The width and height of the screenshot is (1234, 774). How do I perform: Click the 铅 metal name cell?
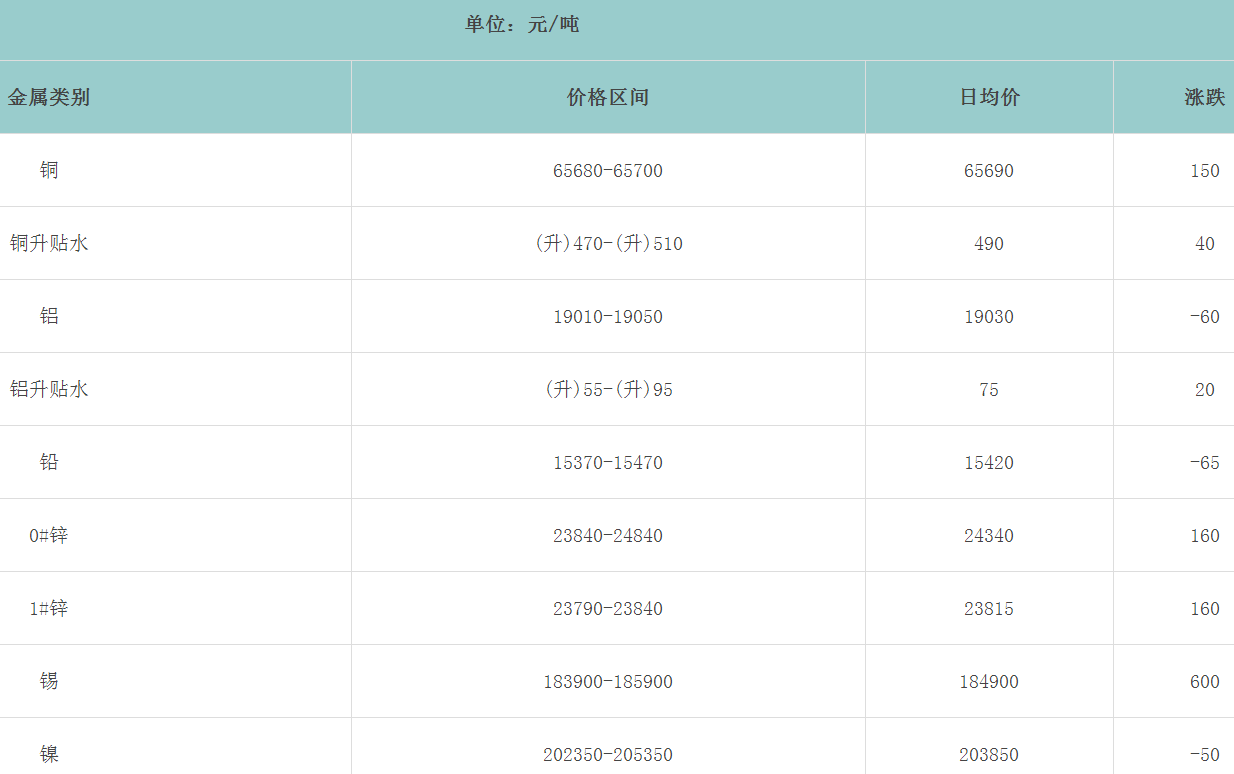pos(49,462)
